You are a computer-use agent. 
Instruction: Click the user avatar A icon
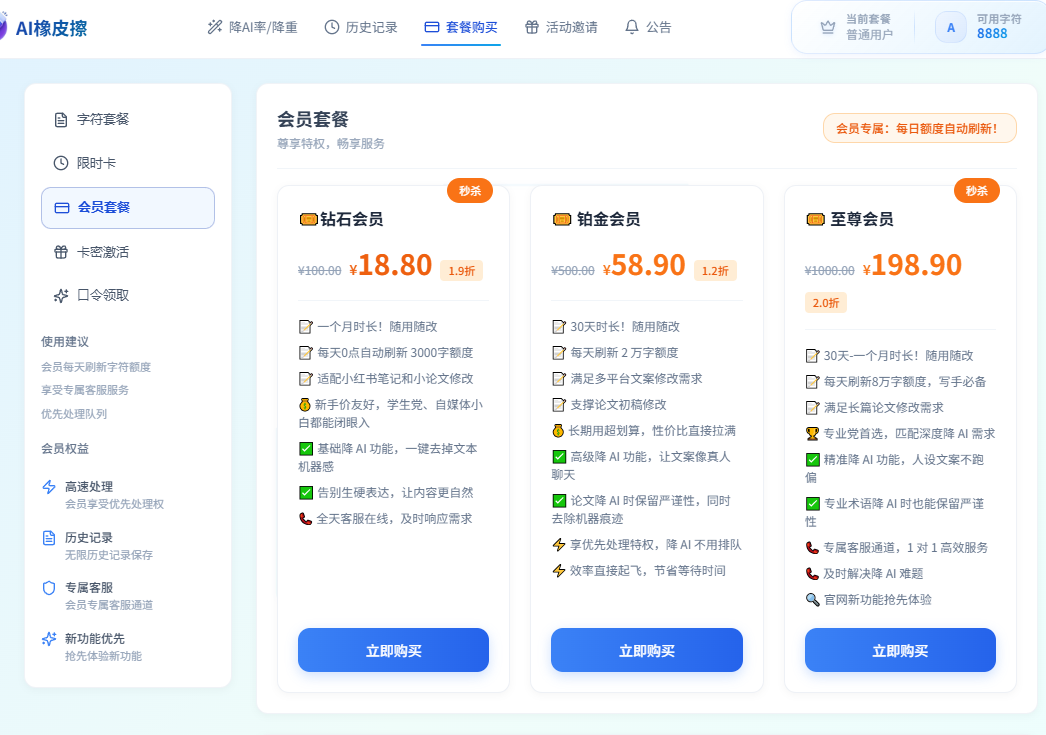click(x=950, y=27)
